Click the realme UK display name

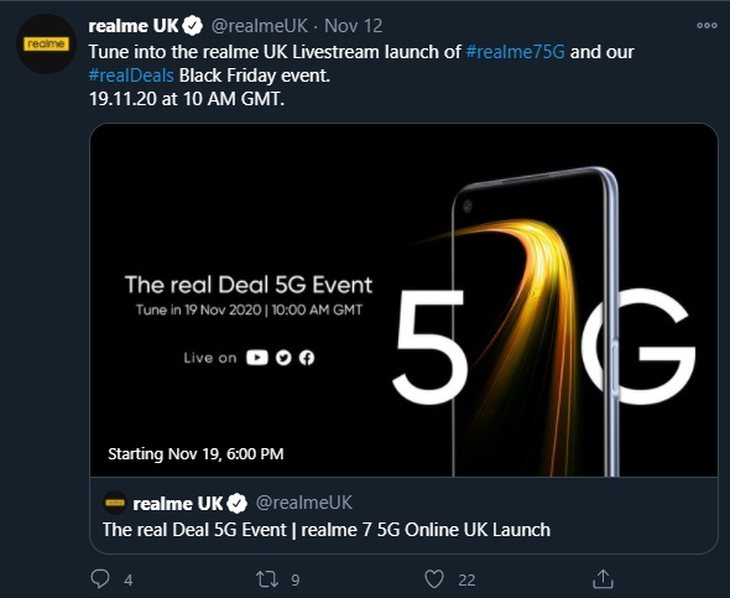pos(134,26)
